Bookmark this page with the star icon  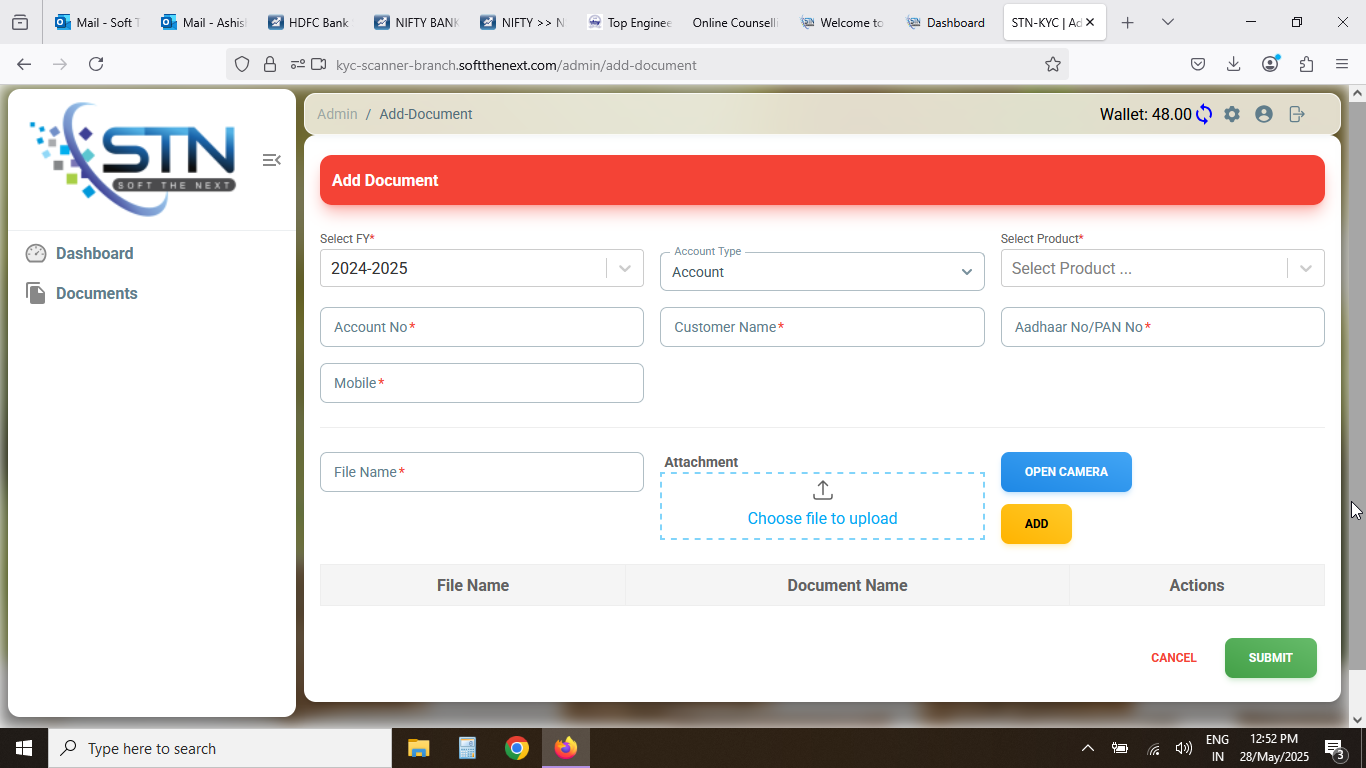tap(1052, 64)
